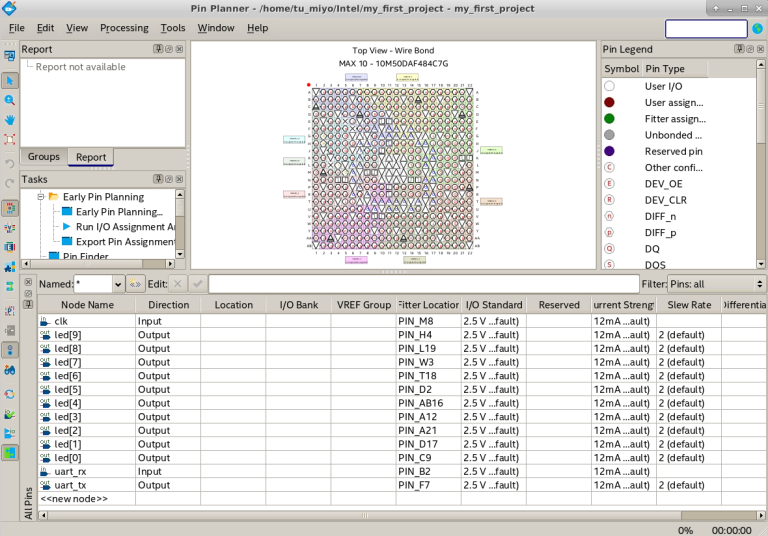Click the top-right search input field
This screenshot has width=768, height=536.
[x=706, y=29]
